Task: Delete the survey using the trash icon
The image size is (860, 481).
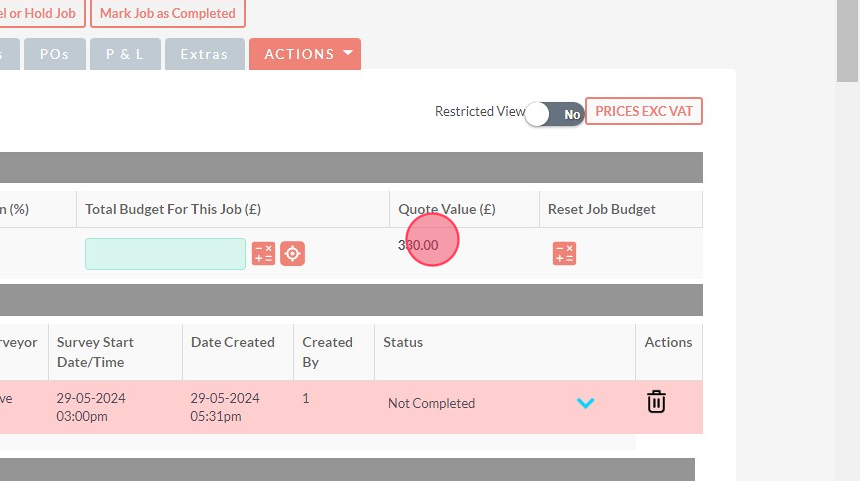Action: (656, 402)
